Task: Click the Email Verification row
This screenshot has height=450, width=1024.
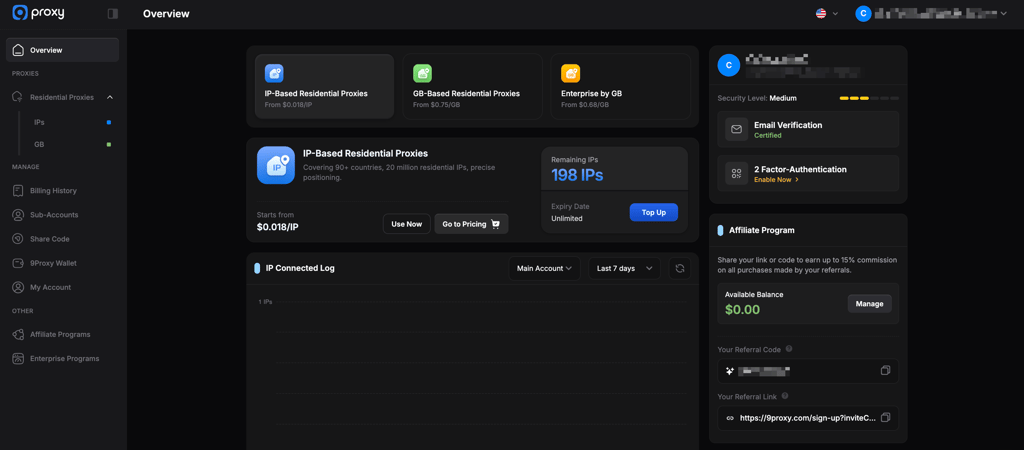Action: [x=808, y=129]
